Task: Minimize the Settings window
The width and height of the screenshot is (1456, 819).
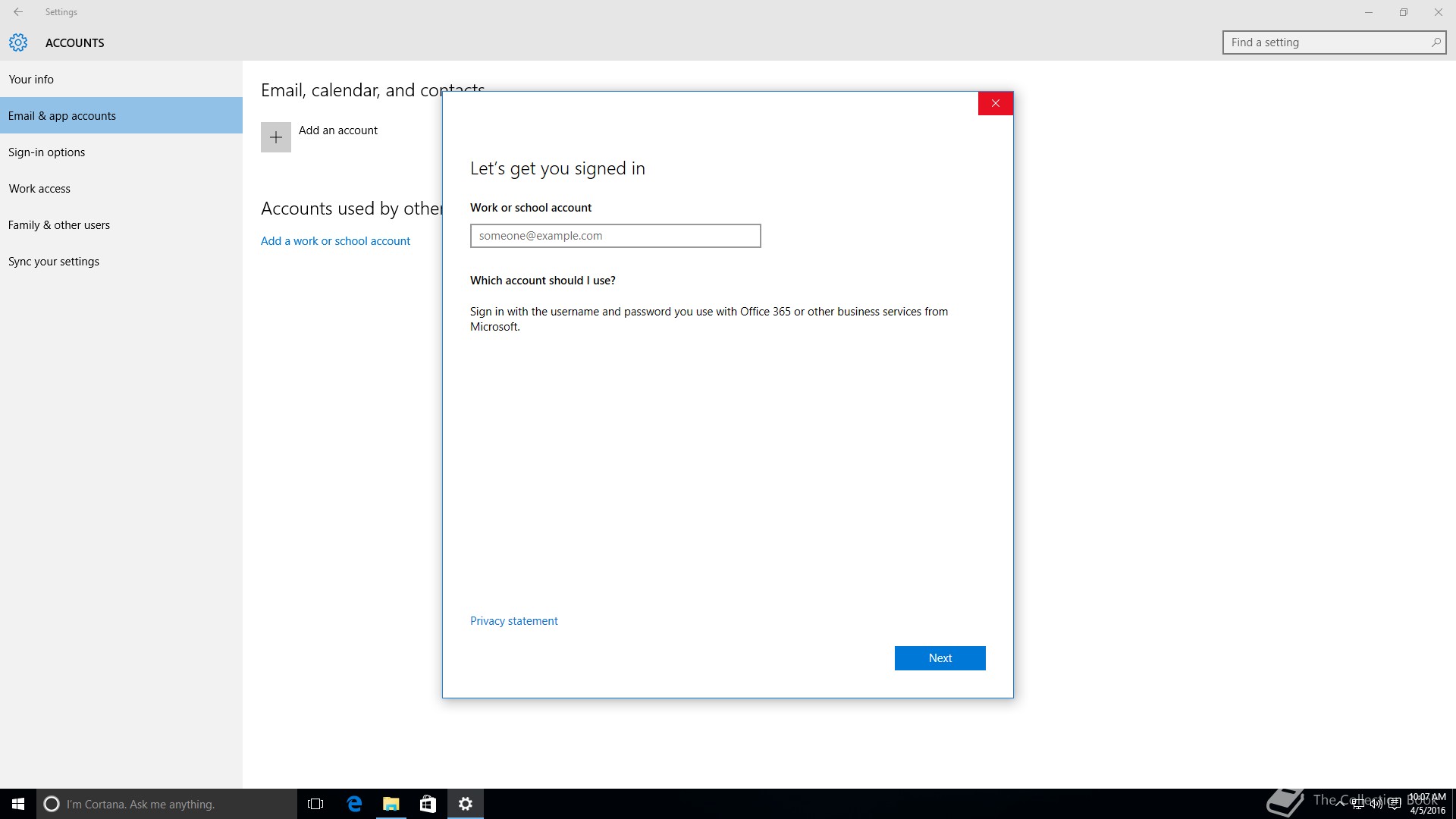Action: pyautogui.click(x=1369, y=12)
